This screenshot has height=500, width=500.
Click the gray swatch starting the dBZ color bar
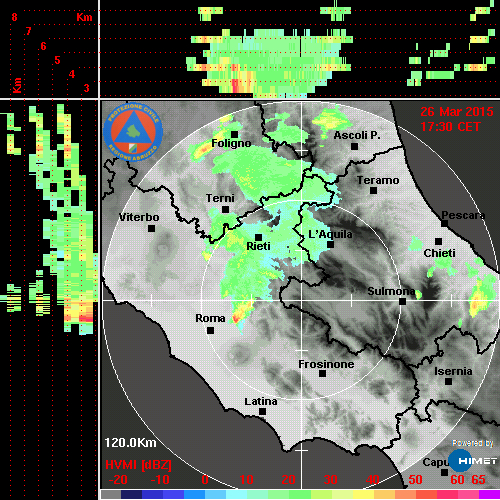111,494
